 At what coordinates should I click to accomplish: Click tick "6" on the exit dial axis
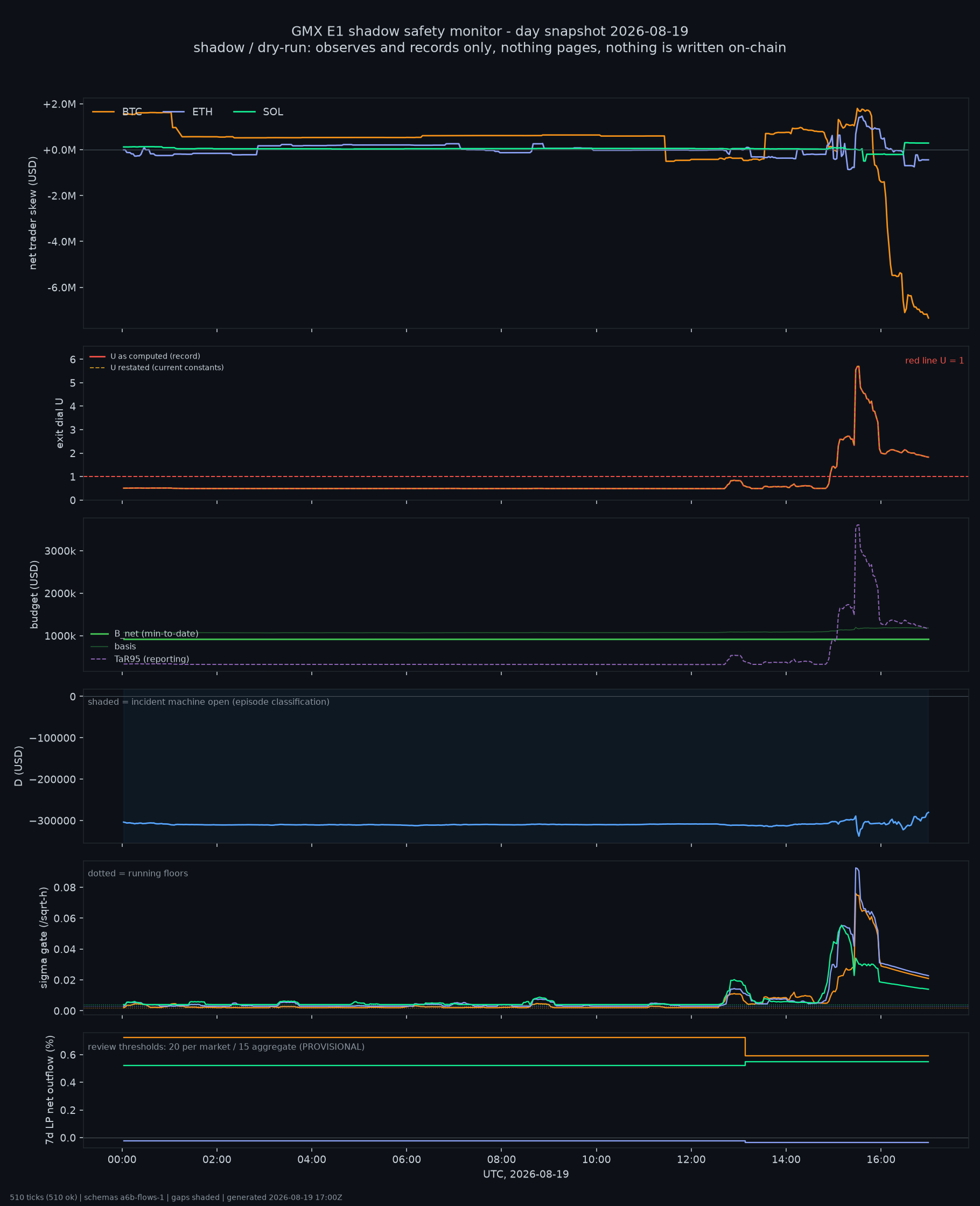(73, 360)
